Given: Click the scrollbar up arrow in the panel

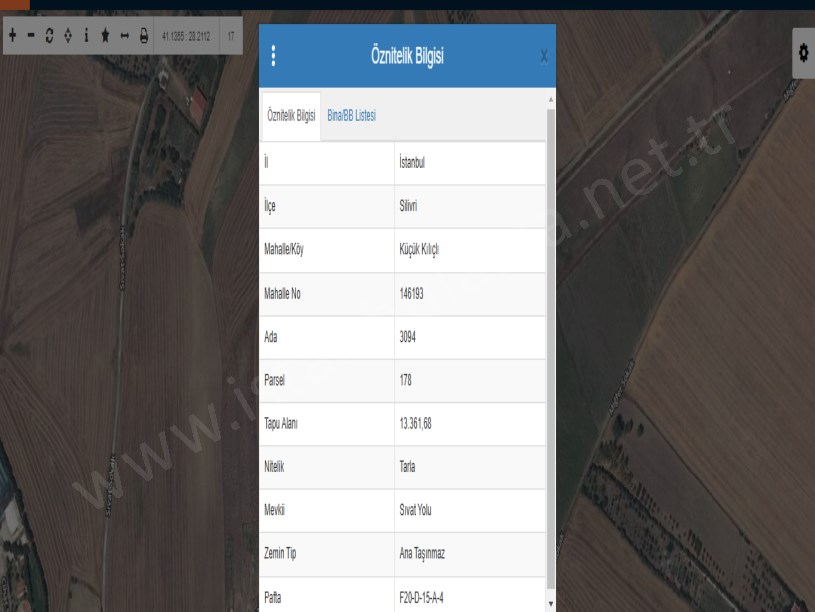Looking at the screenshot, I should pyautogui.click(x=551, y=99).
